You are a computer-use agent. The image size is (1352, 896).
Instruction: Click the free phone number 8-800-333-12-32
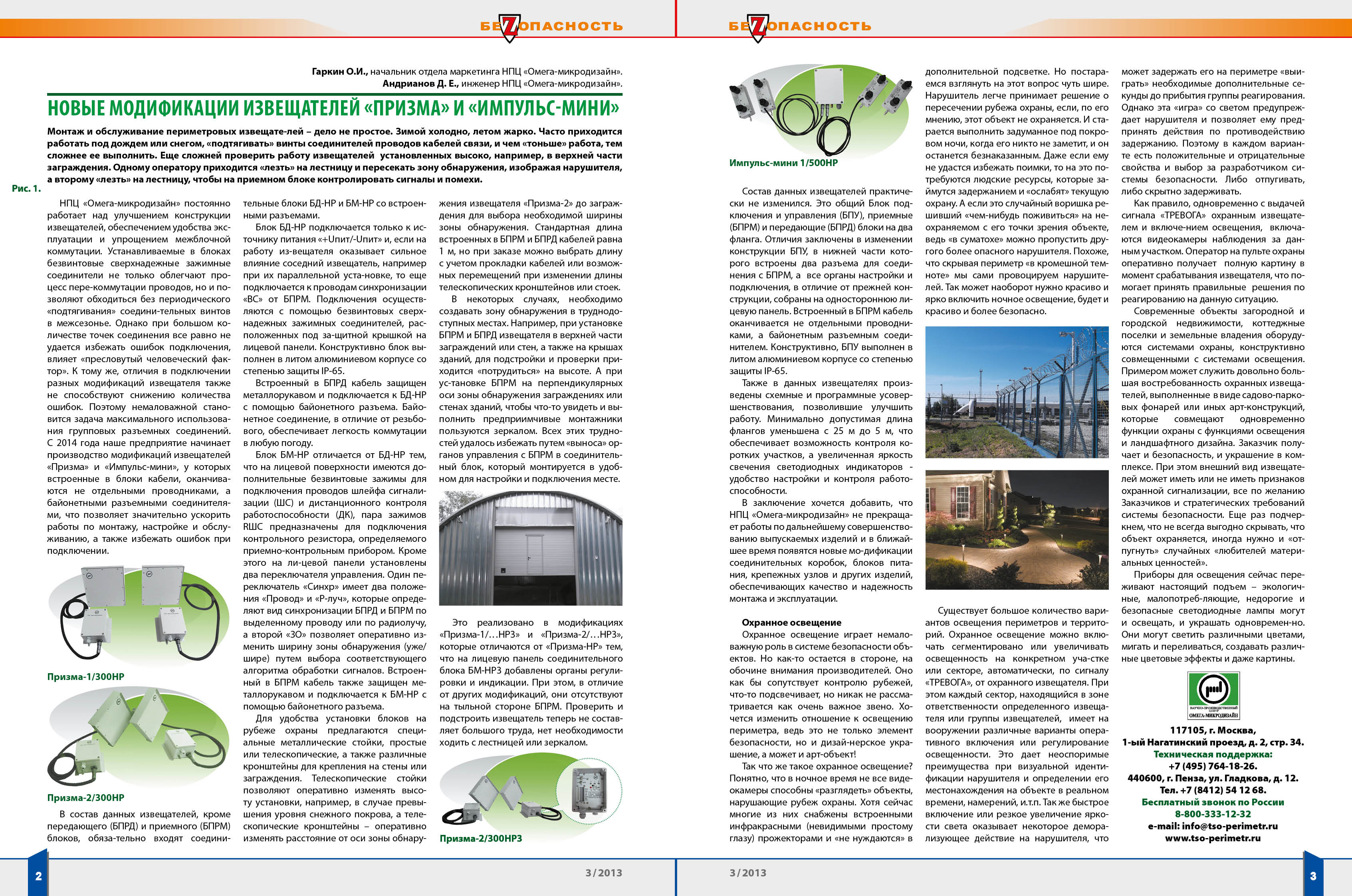(x=1213, y=814)
